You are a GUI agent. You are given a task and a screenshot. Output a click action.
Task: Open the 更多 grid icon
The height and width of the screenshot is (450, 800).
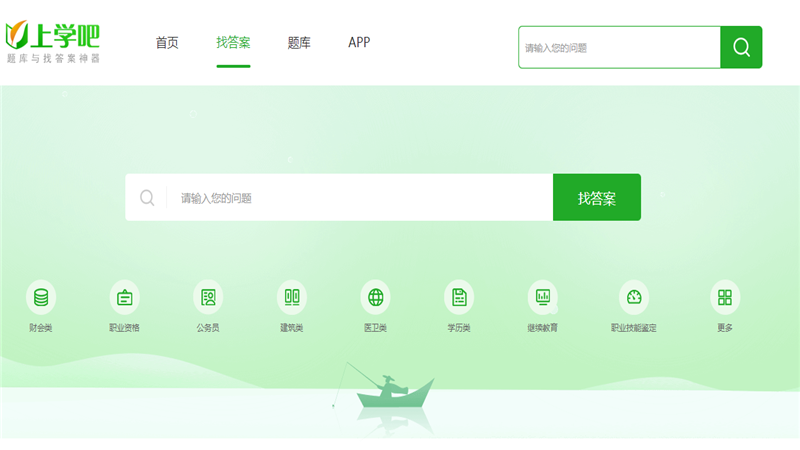(x=725, y=297)
